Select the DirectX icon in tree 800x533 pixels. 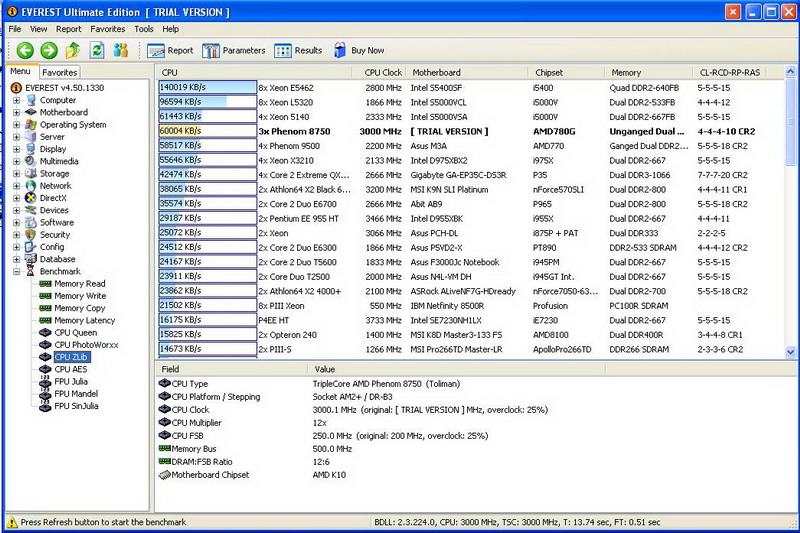pos(31,198)
